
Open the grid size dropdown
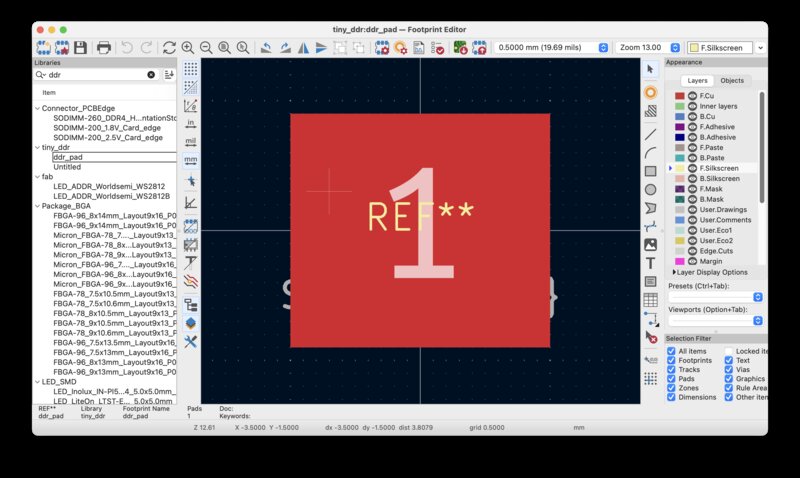(x=603, y=47)
